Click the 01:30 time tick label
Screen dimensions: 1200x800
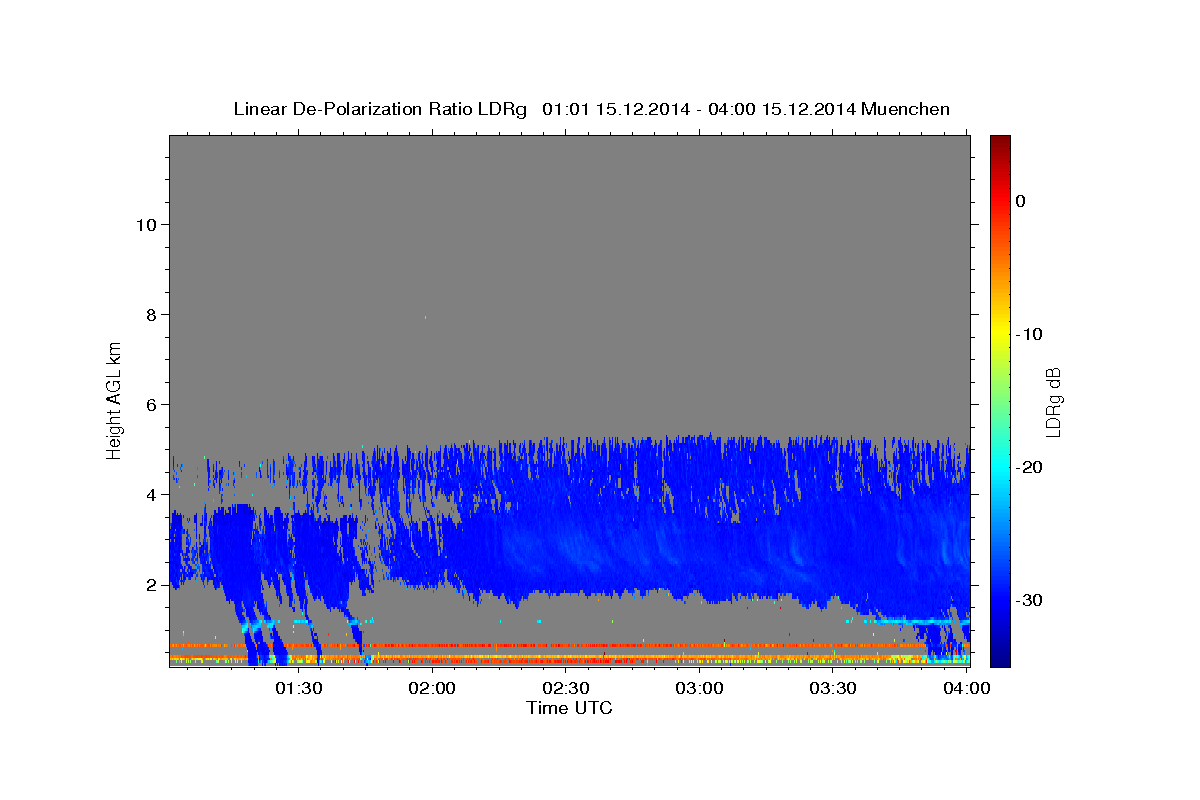click(299, 688)
